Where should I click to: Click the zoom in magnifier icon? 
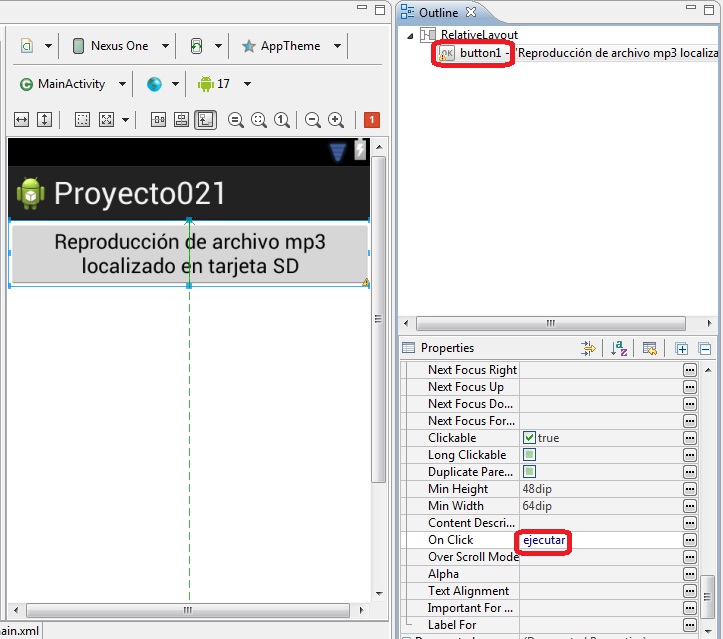pyautogui.click(x=336, y=120)
